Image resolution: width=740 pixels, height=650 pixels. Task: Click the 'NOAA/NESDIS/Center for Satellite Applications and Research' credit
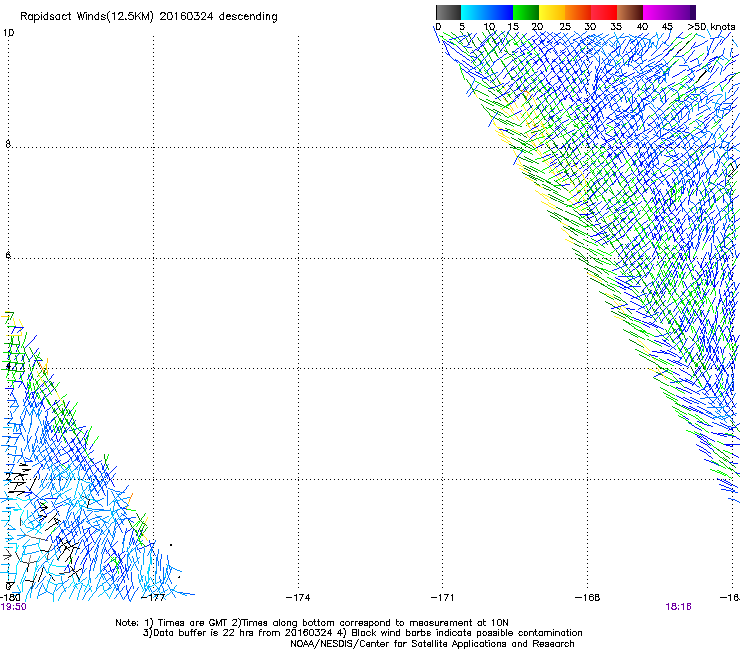[432, 644]
